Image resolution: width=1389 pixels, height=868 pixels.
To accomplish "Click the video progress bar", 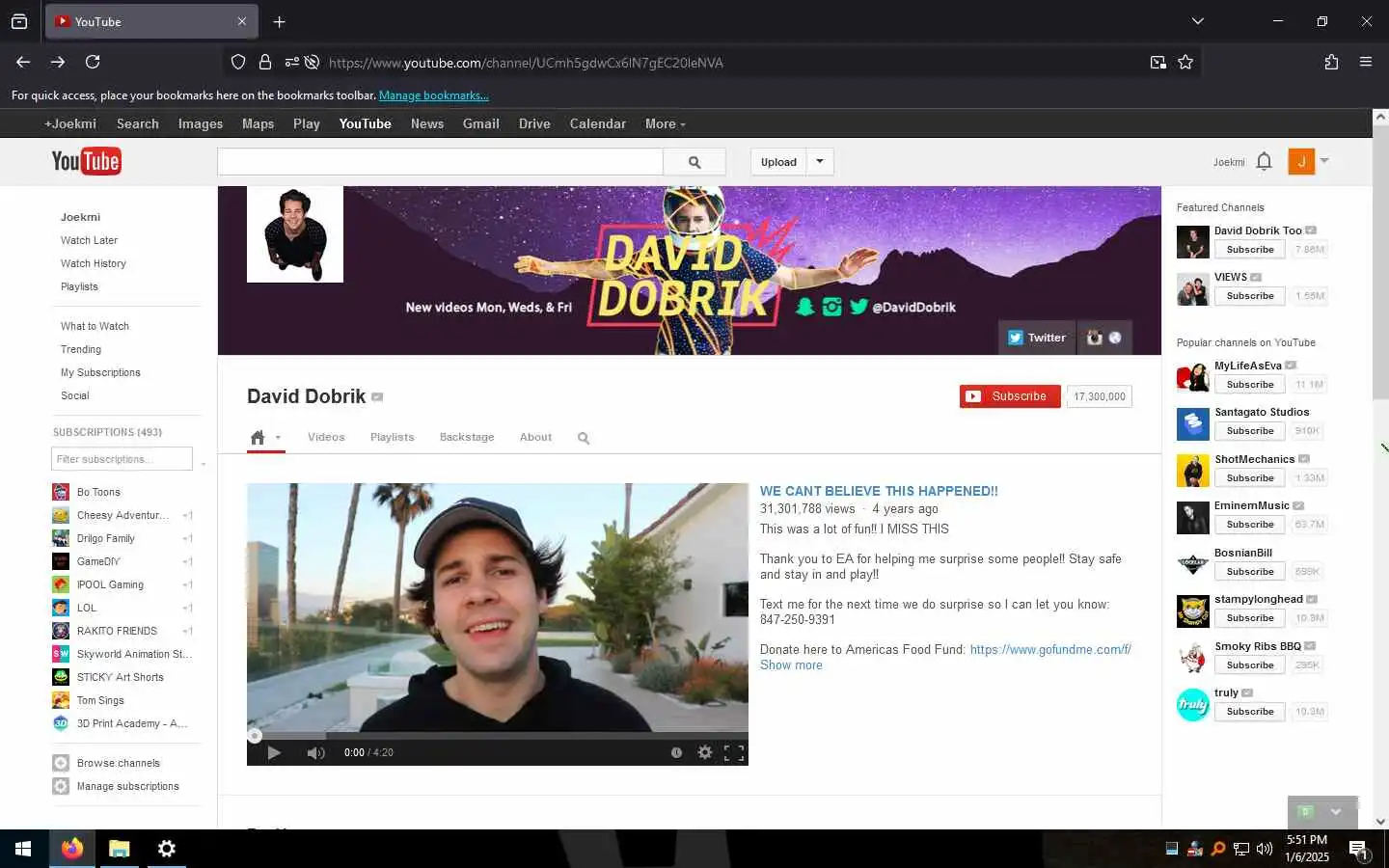I will tap(498, 736).
